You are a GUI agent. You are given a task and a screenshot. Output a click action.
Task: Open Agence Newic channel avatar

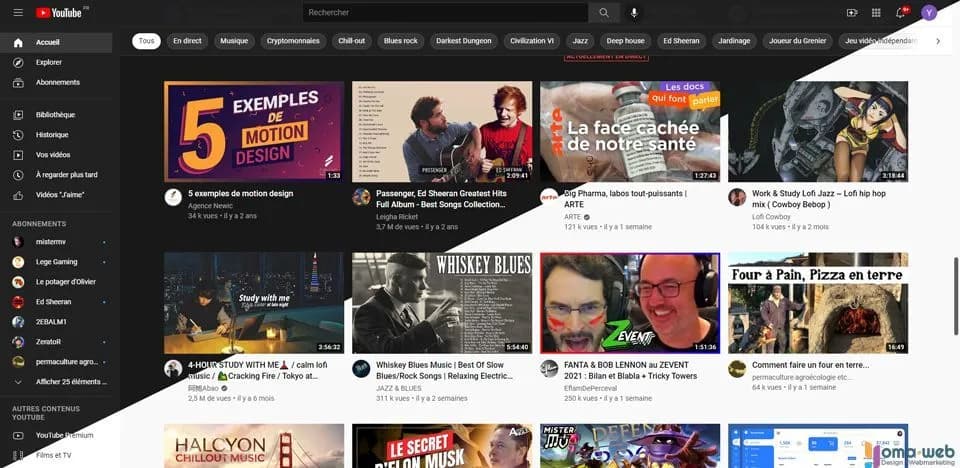173,197
